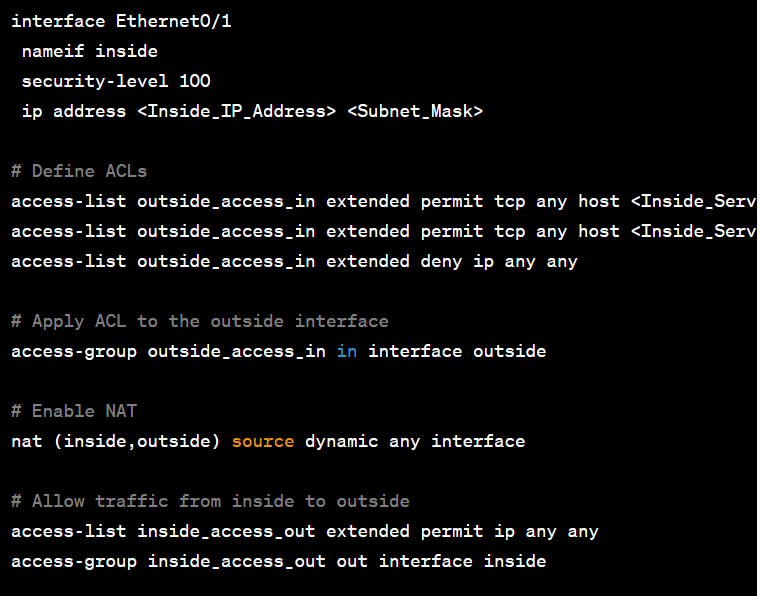Click the "ip address" command text
The width and height of the screenshot is (760, 596).
click(x=73, y=111)
